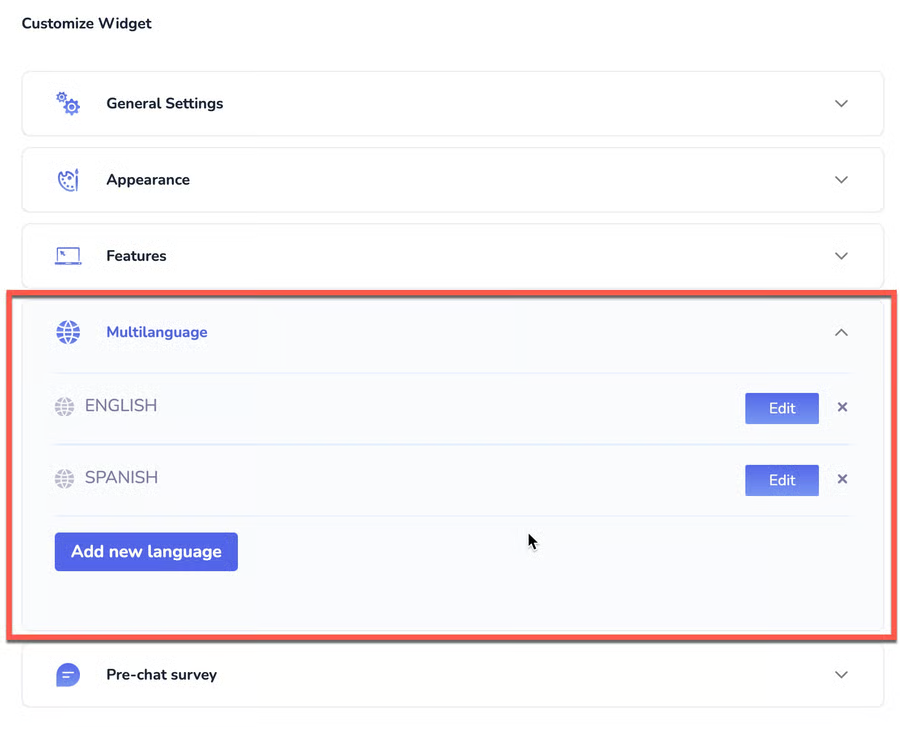Click the Features laptop screen icon
Image resolution: width=900 pixels, height=729 pixels.
tap(68, 256)
